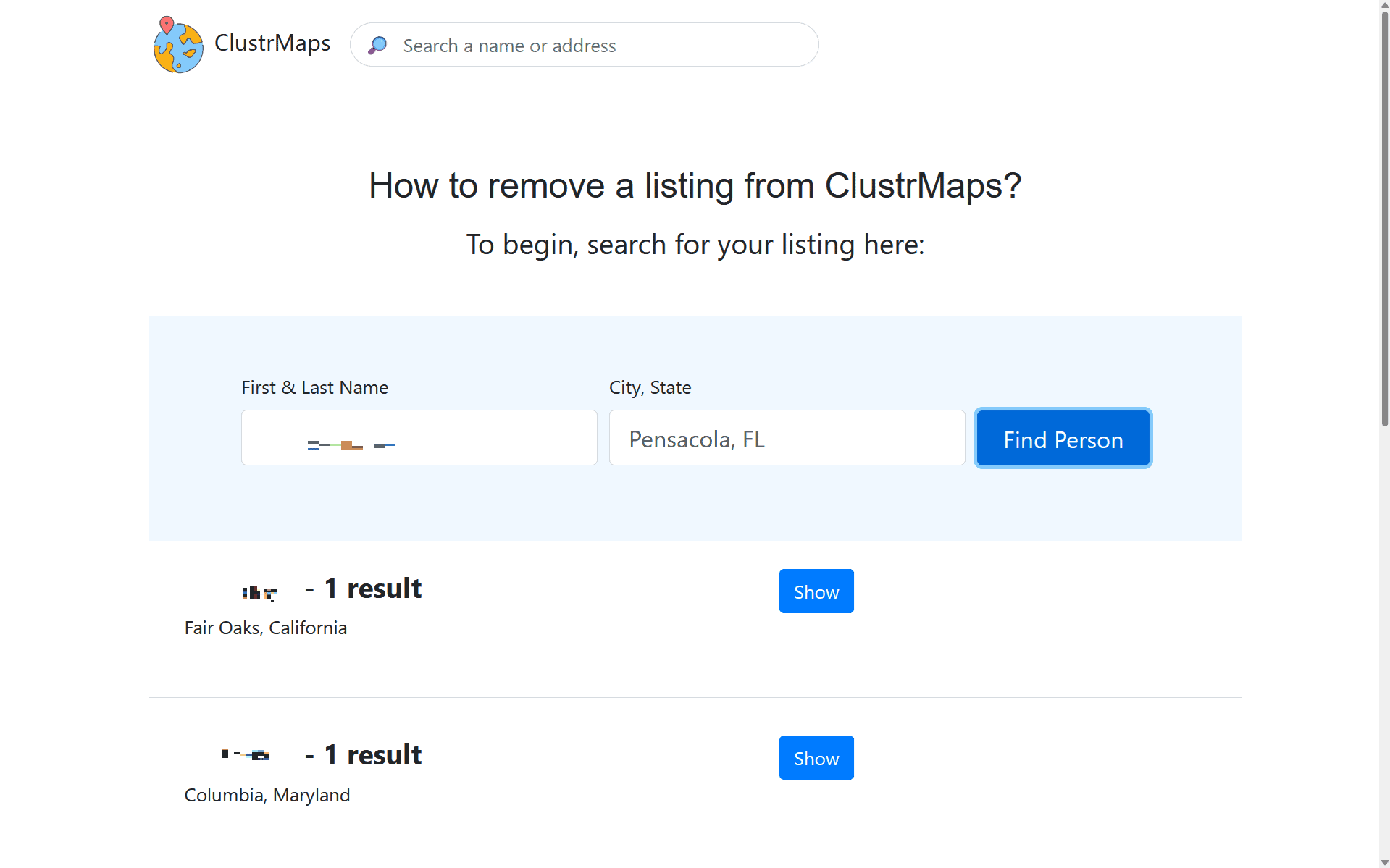Screen dimensions: 1390x868
Task: Select the City, State field showing Pensacola, FL
Action: coord(787,437)
